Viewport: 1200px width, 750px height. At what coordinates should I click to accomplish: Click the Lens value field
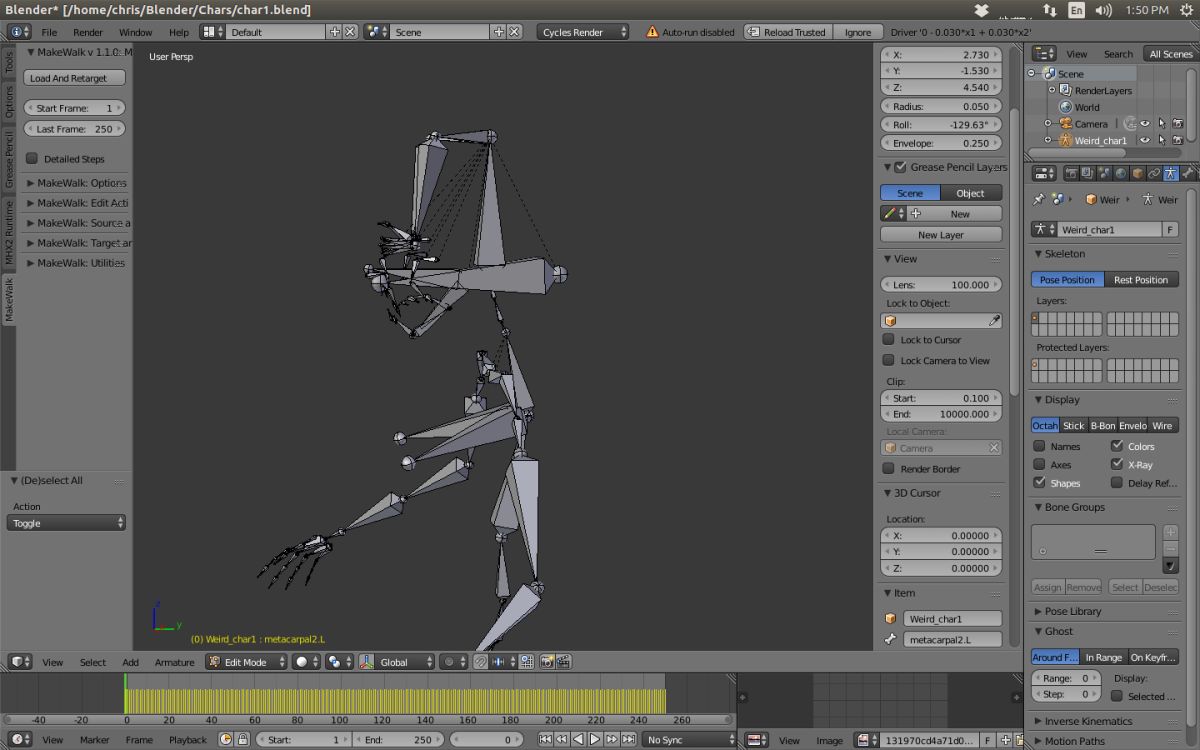pyautogui.click(x=941, y=285)
